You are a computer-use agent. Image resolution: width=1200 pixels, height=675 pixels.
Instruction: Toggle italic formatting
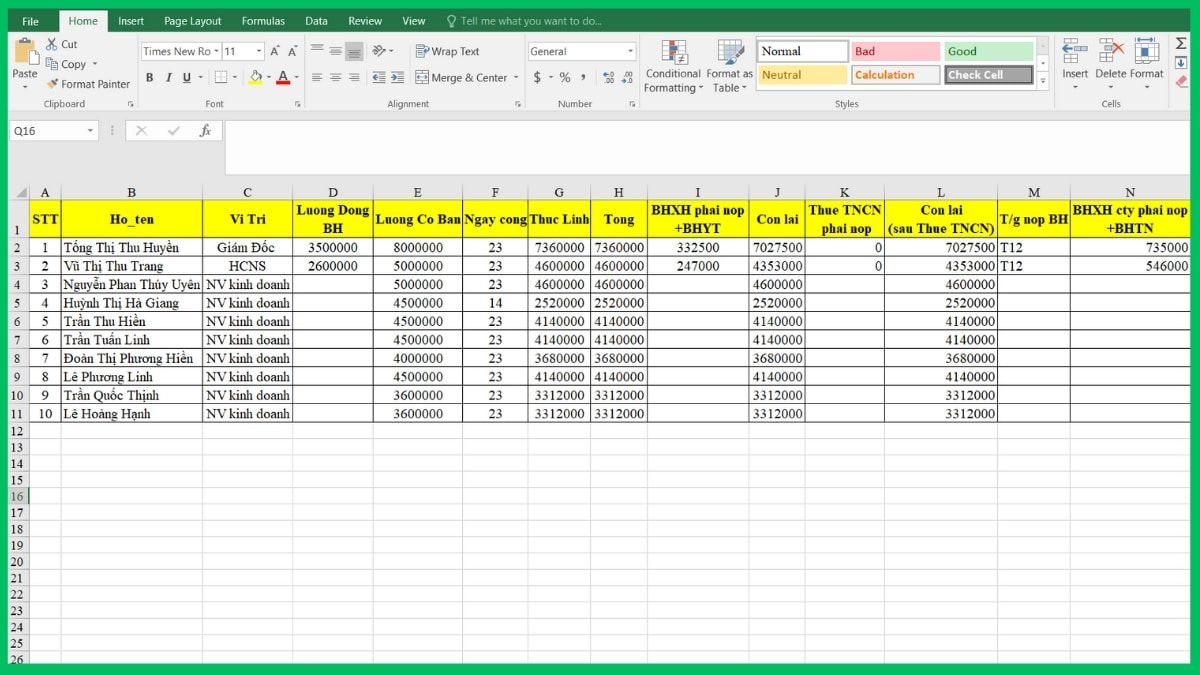tap(167, 76)
